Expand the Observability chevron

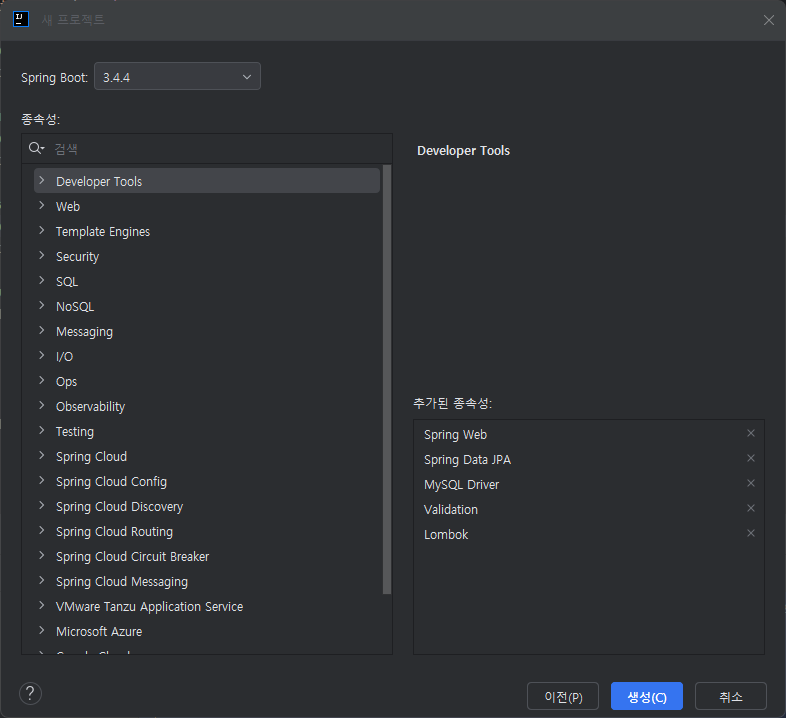click(x=42, y=406)
